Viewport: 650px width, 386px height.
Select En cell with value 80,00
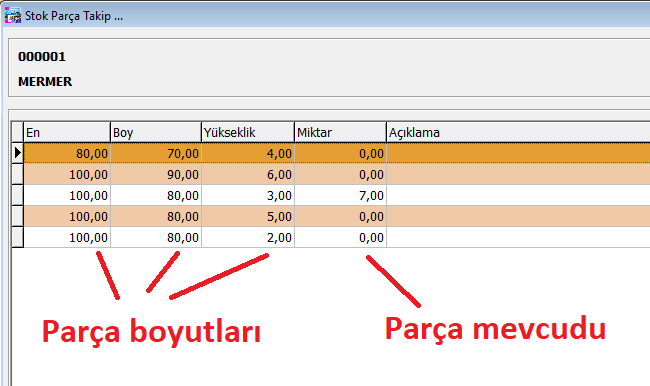(67, 153)
